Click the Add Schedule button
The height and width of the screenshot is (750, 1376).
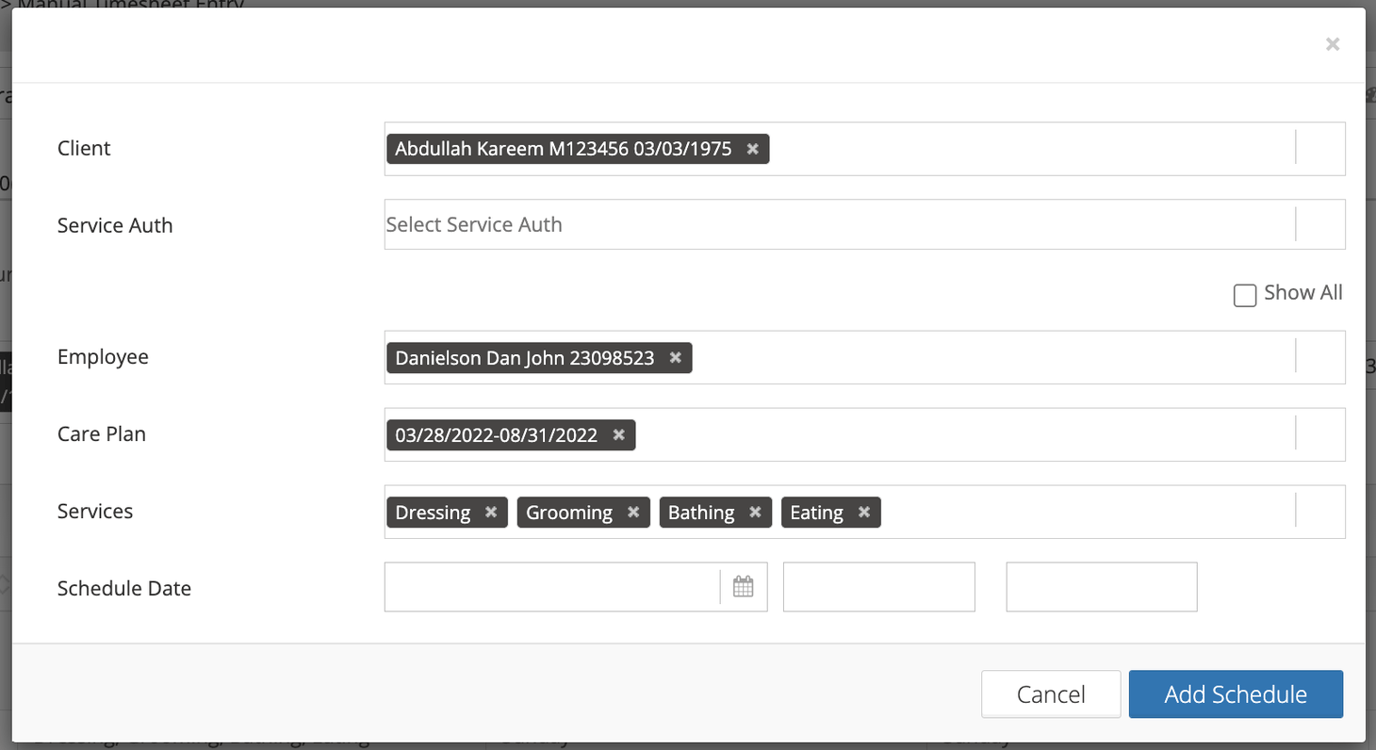coord(1235,694)
